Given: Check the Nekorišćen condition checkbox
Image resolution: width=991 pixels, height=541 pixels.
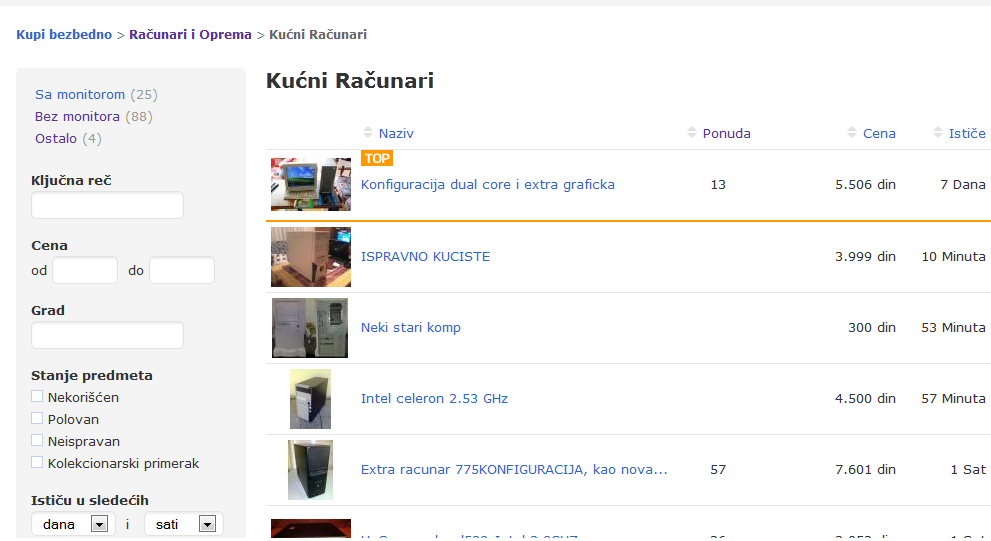Looking at the screenshot, I should tap(38, 397).
